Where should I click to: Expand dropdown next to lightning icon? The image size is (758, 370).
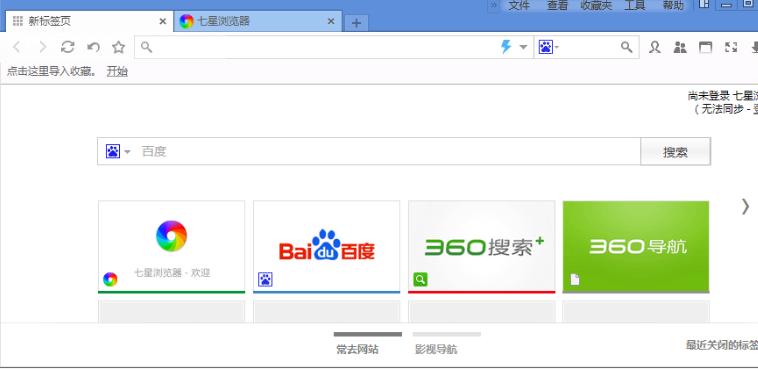point(523,47)
